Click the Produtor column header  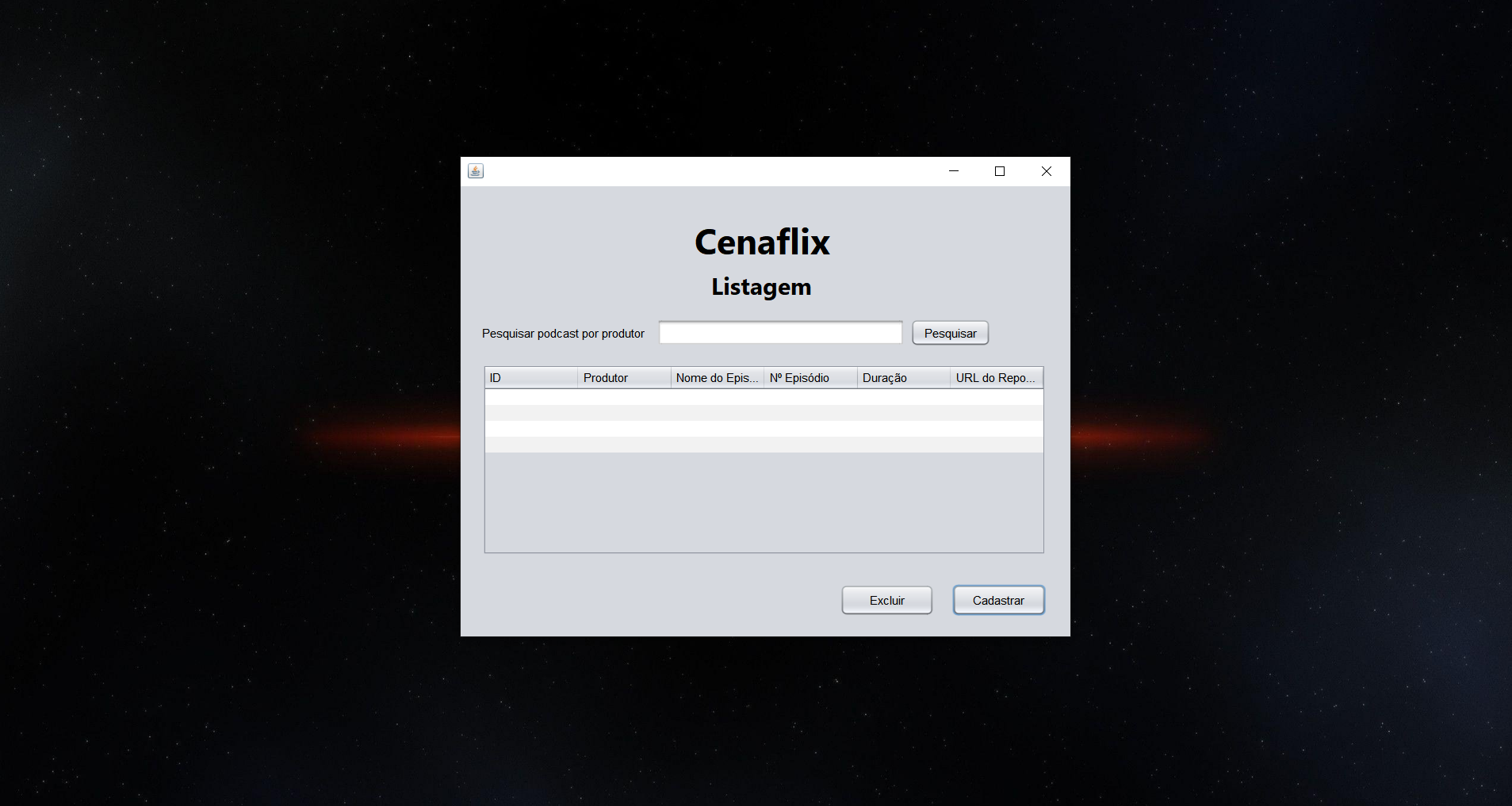(x=624, y=378)
